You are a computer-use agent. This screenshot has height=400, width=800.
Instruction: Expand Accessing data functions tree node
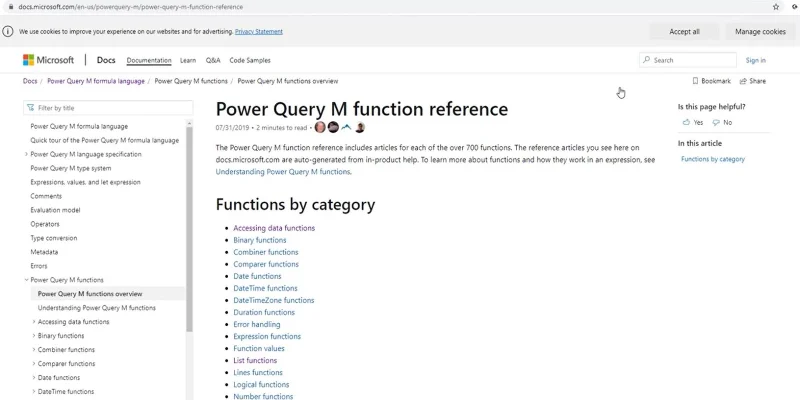[34, 322]
